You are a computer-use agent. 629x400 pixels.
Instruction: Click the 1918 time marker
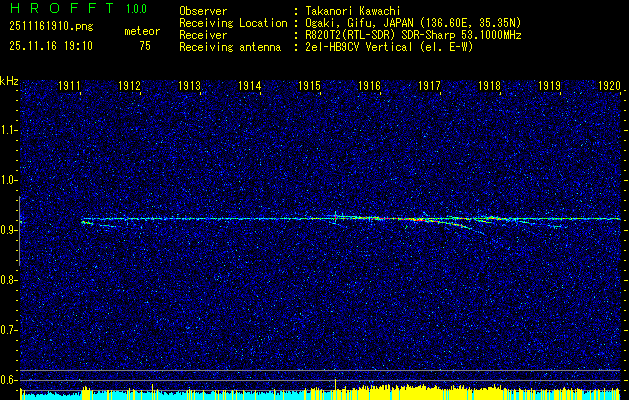[x=489, y=87]
